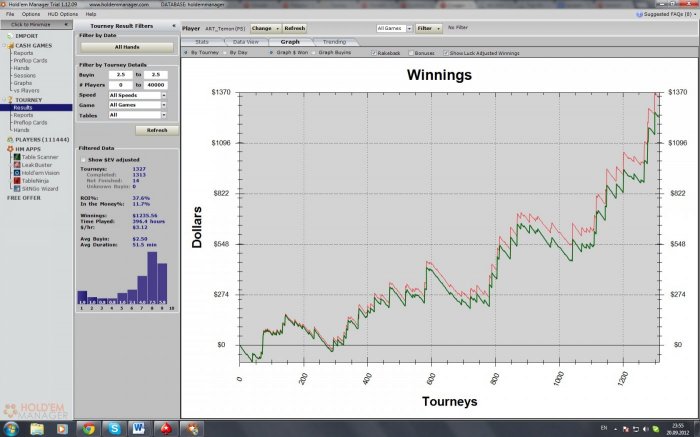The width and height of the screenshot is (700, 437).
Task: Click the TOURNEY trophy icon
Action: point(10,100)
